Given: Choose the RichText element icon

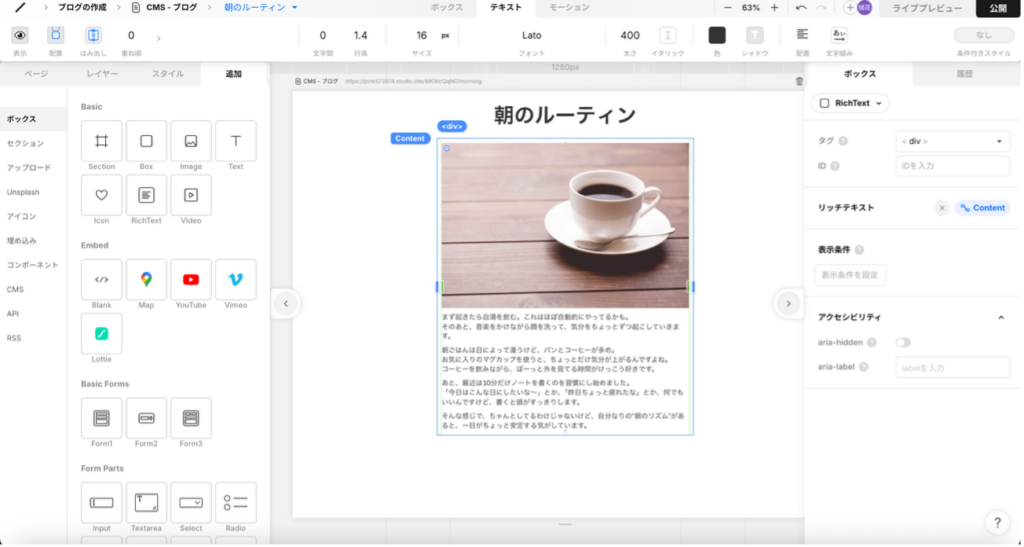Looking at the screenshot, I should [146, 195].
